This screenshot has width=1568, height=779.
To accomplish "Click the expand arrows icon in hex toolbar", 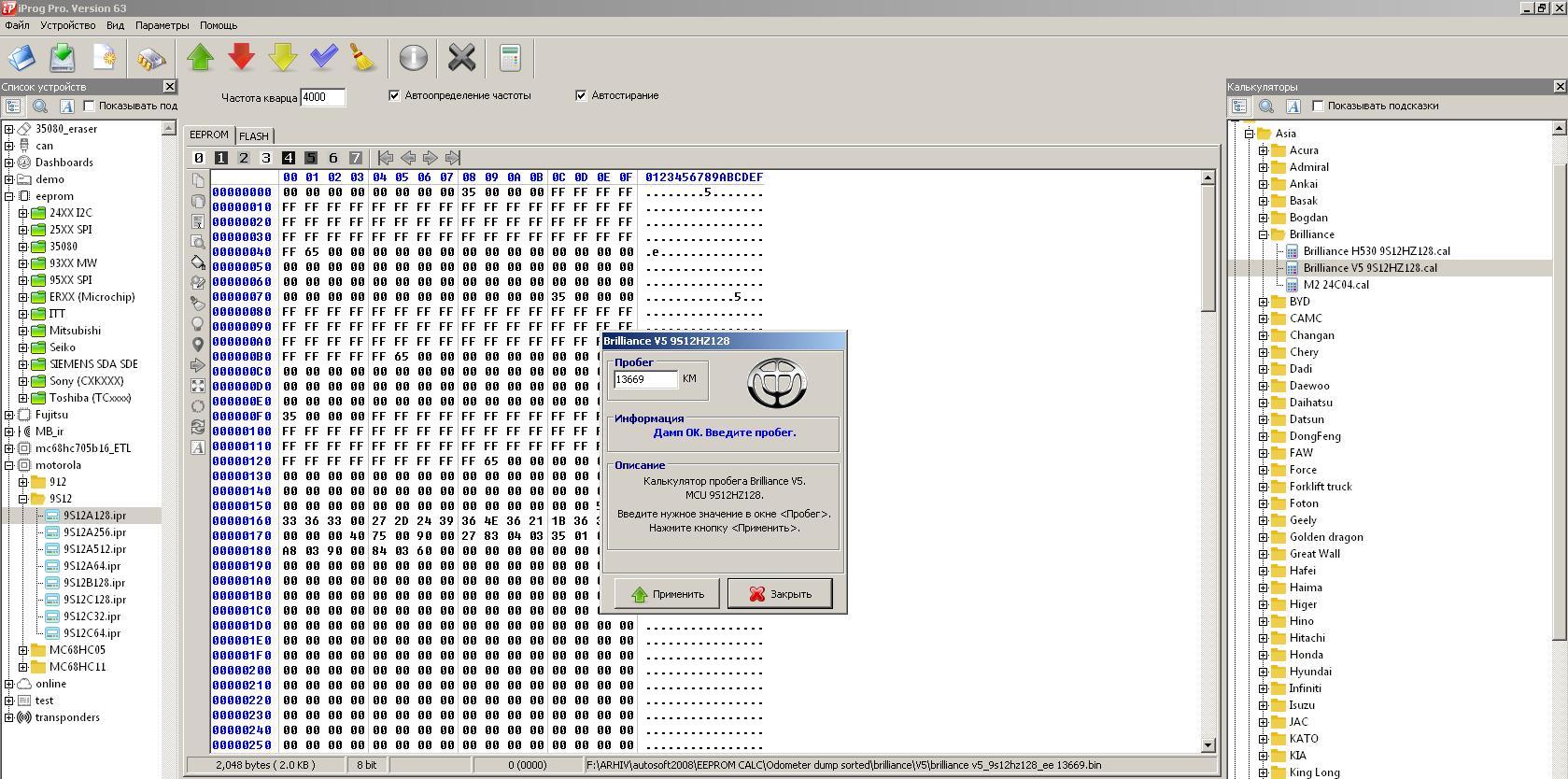I will (x=198, y=386).
